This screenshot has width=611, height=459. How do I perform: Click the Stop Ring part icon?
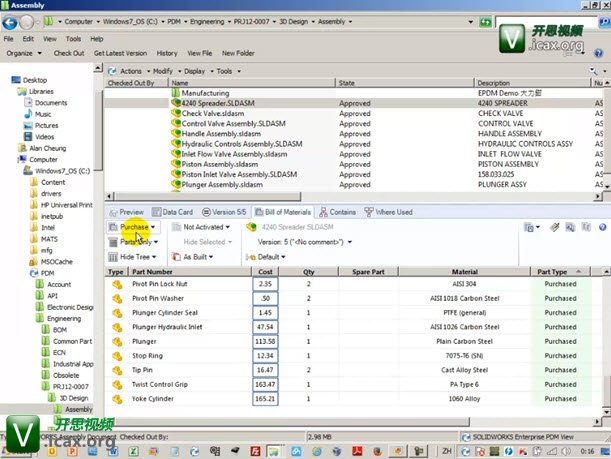tap(115, 355)
